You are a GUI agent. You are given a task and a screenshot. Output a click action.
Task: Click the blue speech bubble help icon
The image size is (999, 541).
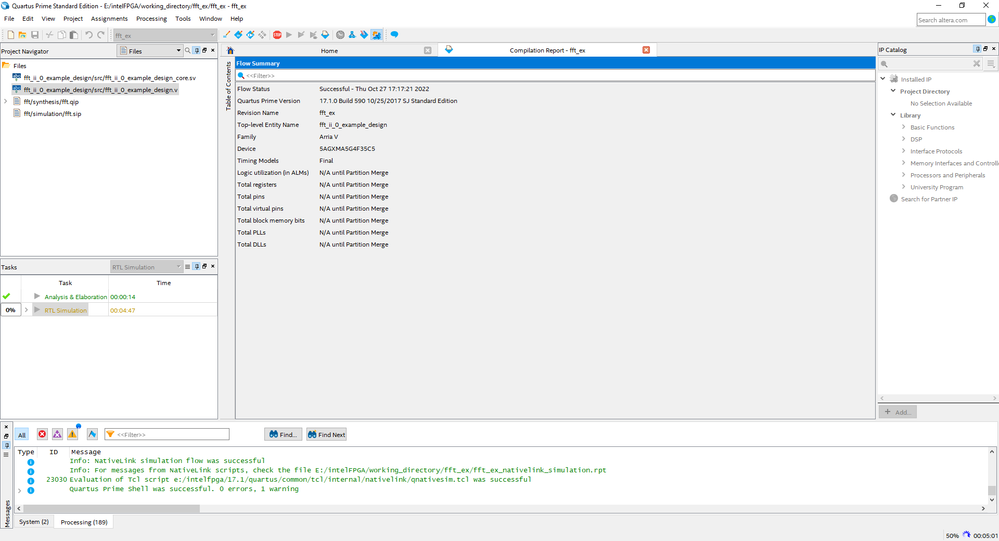[x=394, y=35]
